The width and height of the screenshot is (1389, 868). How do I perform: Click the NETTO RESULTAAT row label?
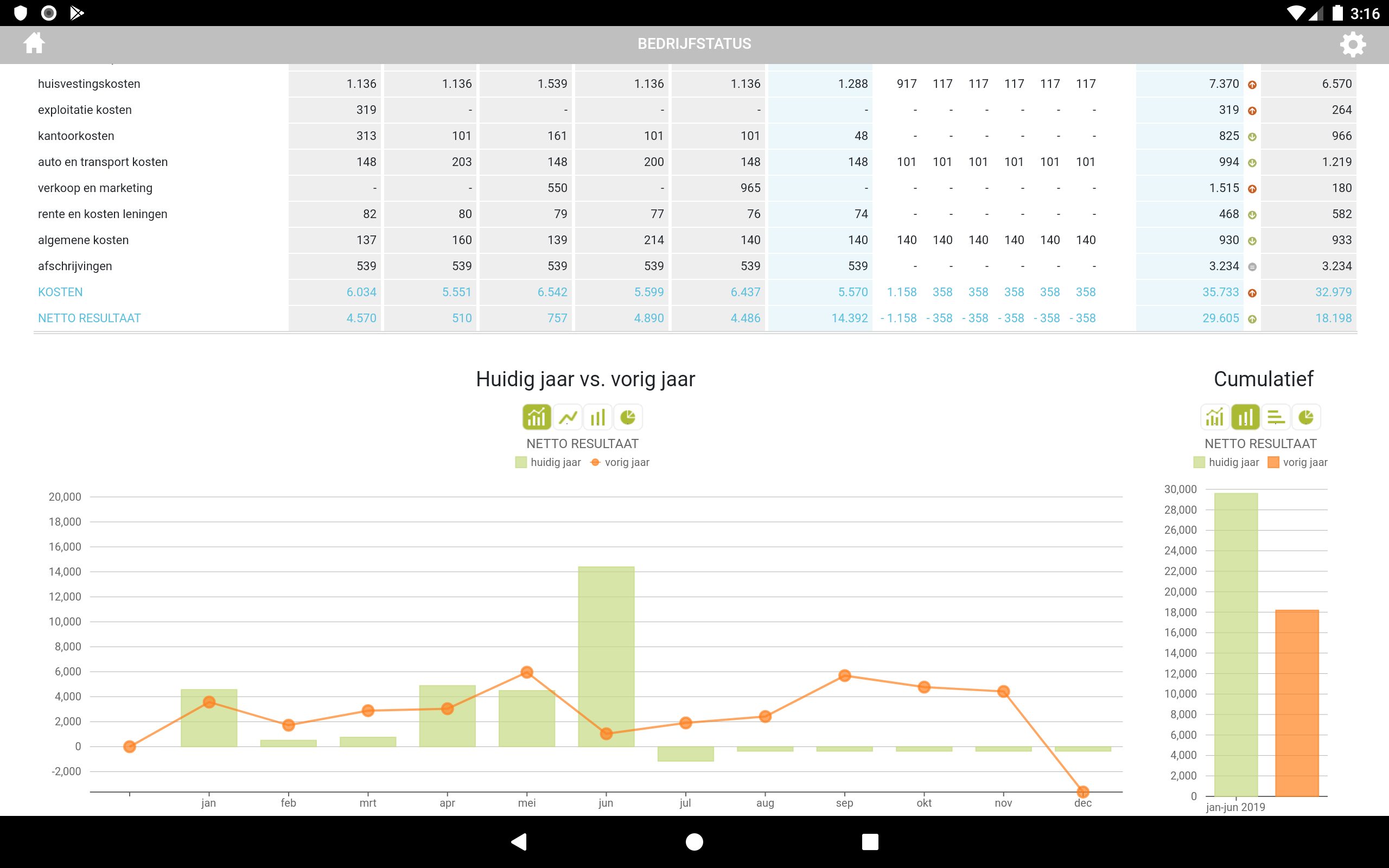tap(89, 318)
